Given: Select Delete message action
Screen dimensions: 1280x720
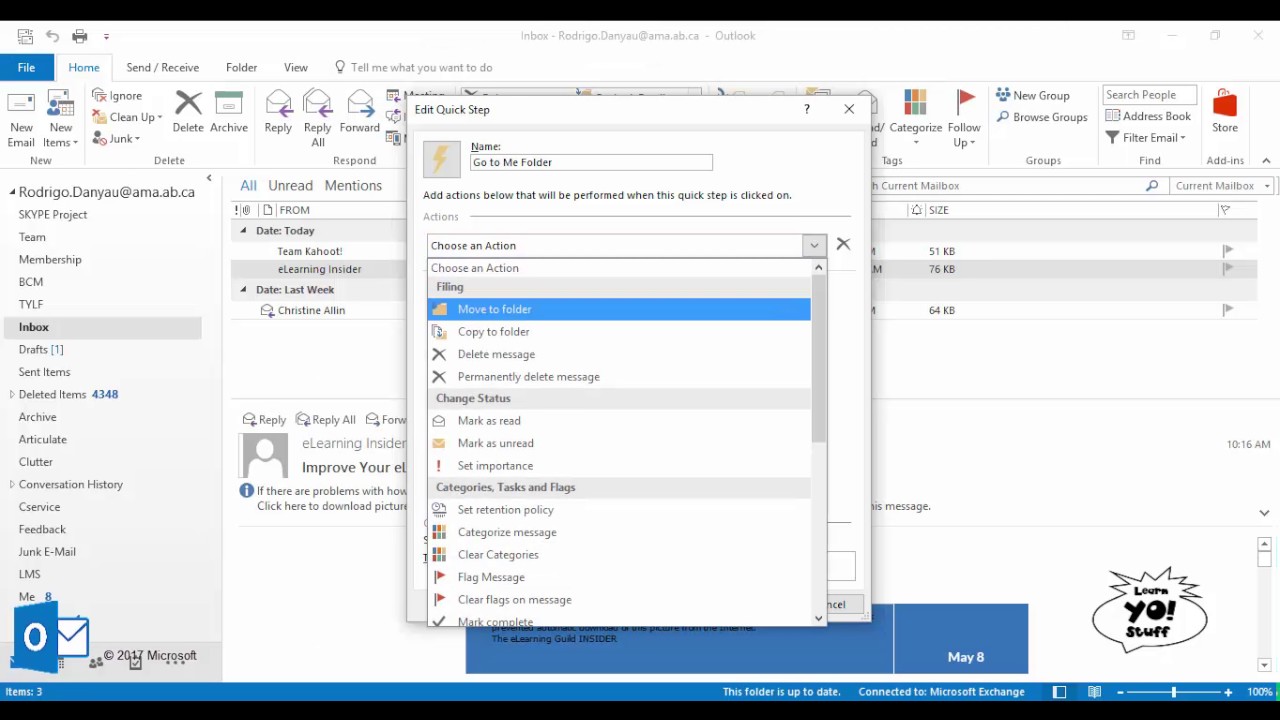Looking at the screenshot, I should tap(619, 354).
